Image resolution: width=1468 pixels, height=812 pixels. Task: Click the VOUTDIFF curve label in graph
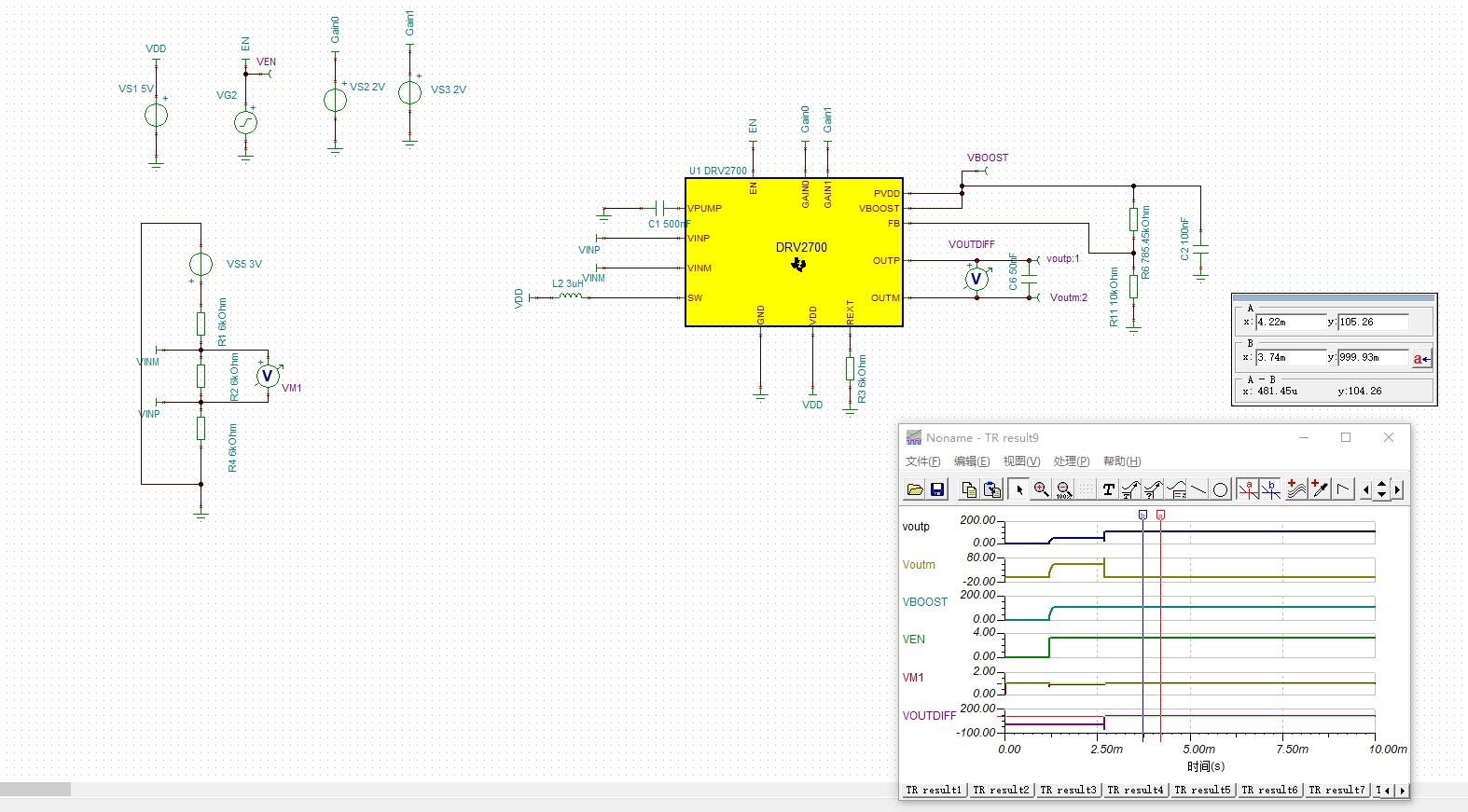[929, 716]
